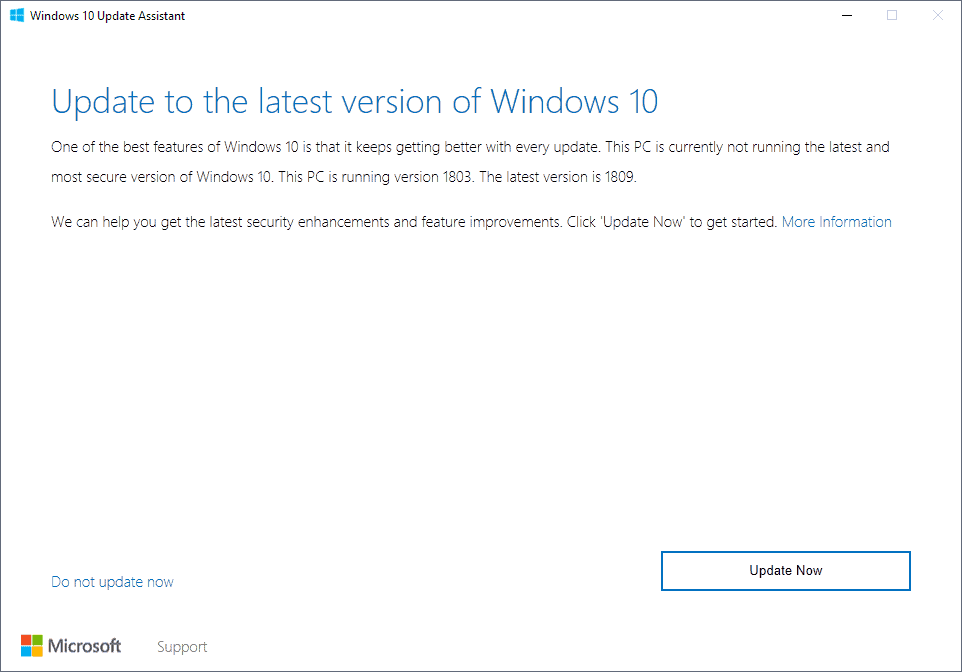962x672 pixels.
Task: Decline the update via Do not update now
Action: point(112,581)
